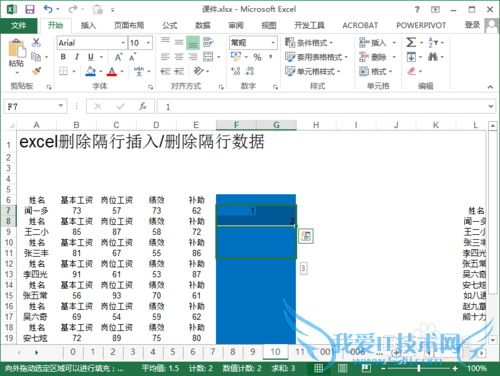The image size is (500, 376).
Task: Open 文件 file tab
Action: pos(18,25)
